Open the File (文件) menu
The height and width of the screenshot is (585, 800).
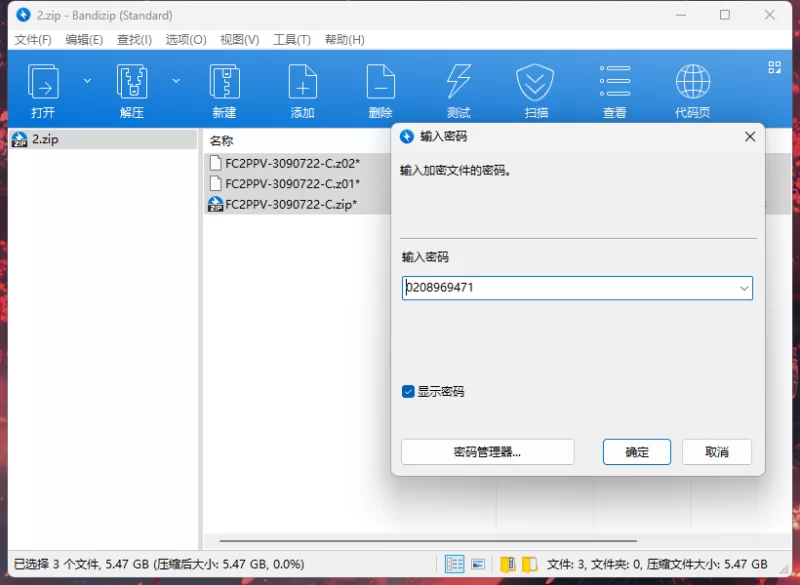(32, 40)
